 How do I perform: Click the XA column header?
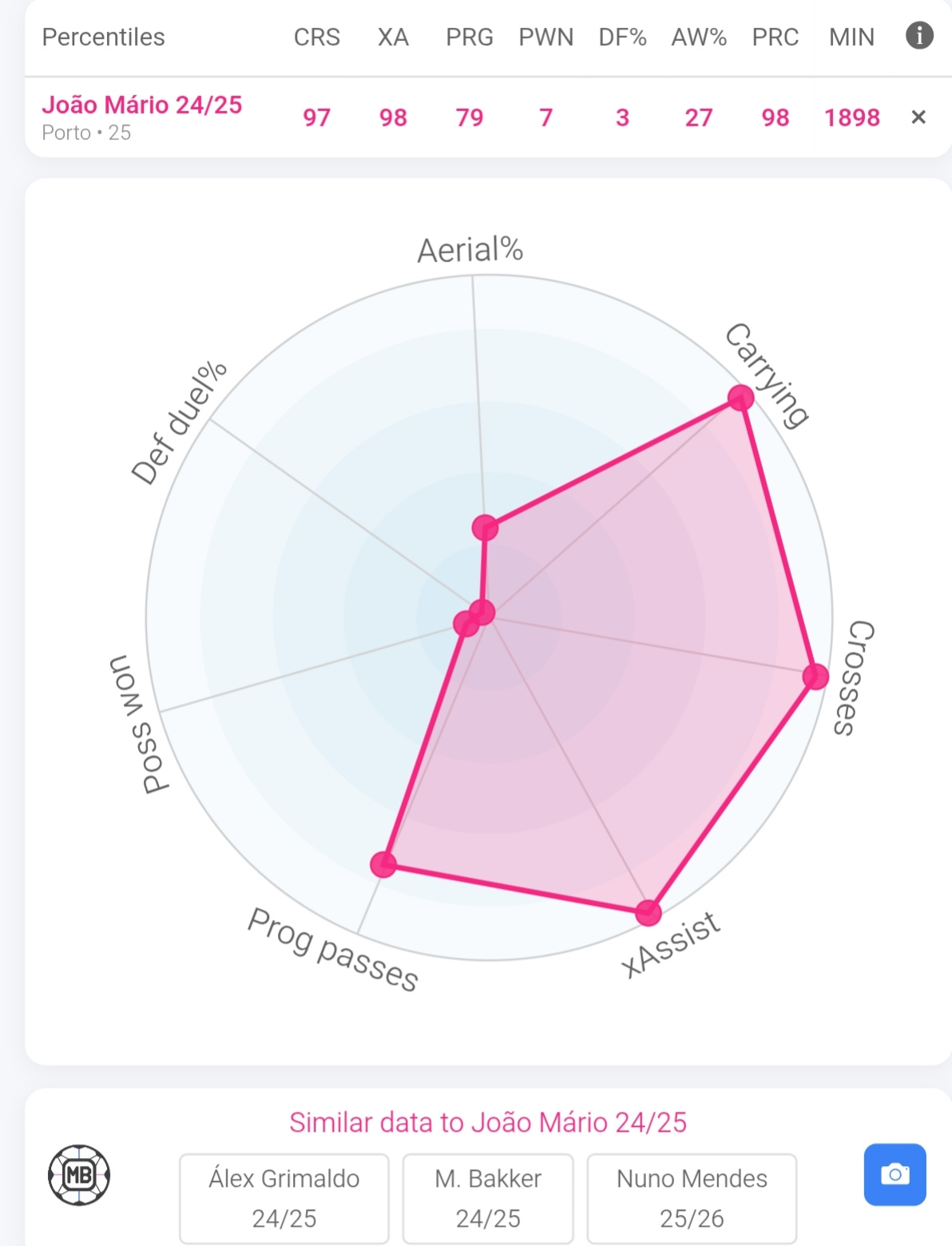(393, 38)
